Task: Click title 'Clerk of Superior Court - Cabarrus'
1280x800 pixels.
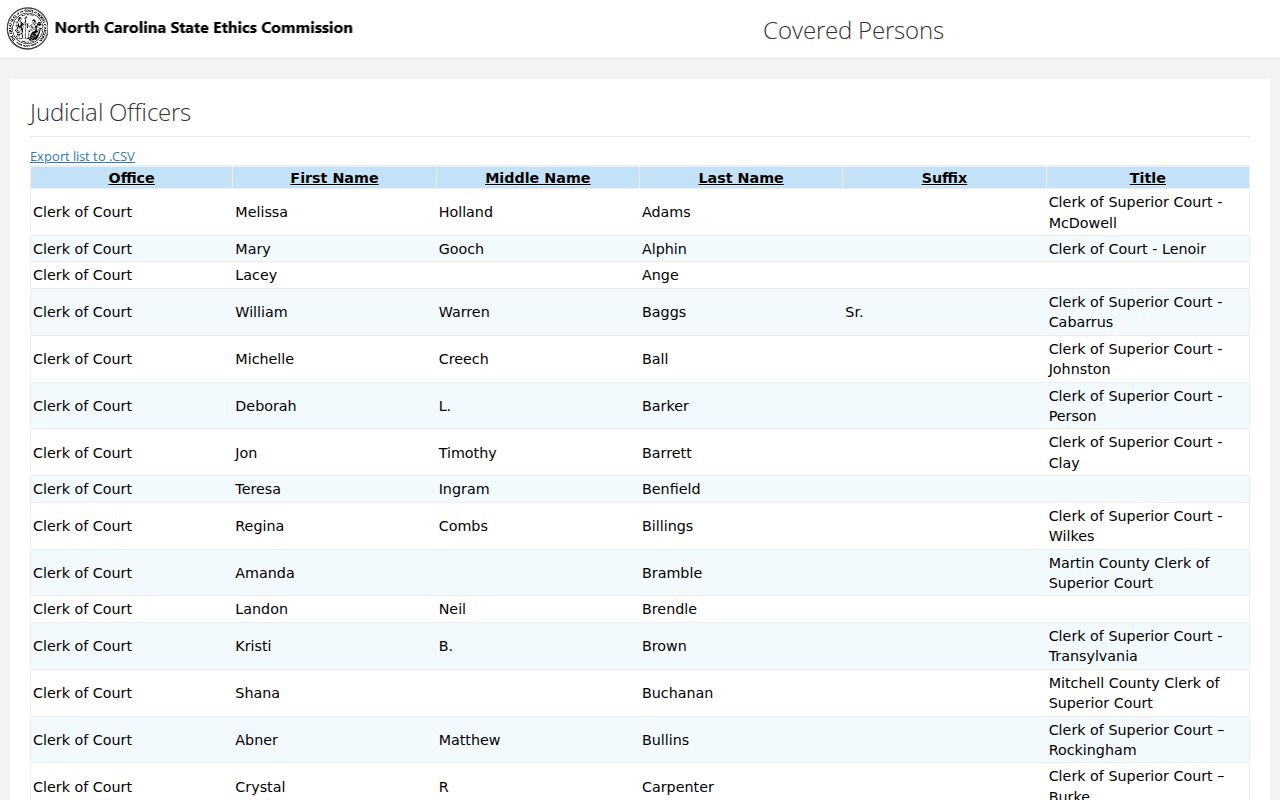Action: pyautogui.click(x=1135, y=312)
